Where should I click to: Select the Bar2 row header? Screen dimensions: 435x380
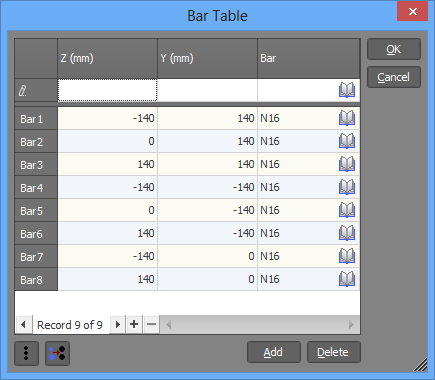pos(36,142)
